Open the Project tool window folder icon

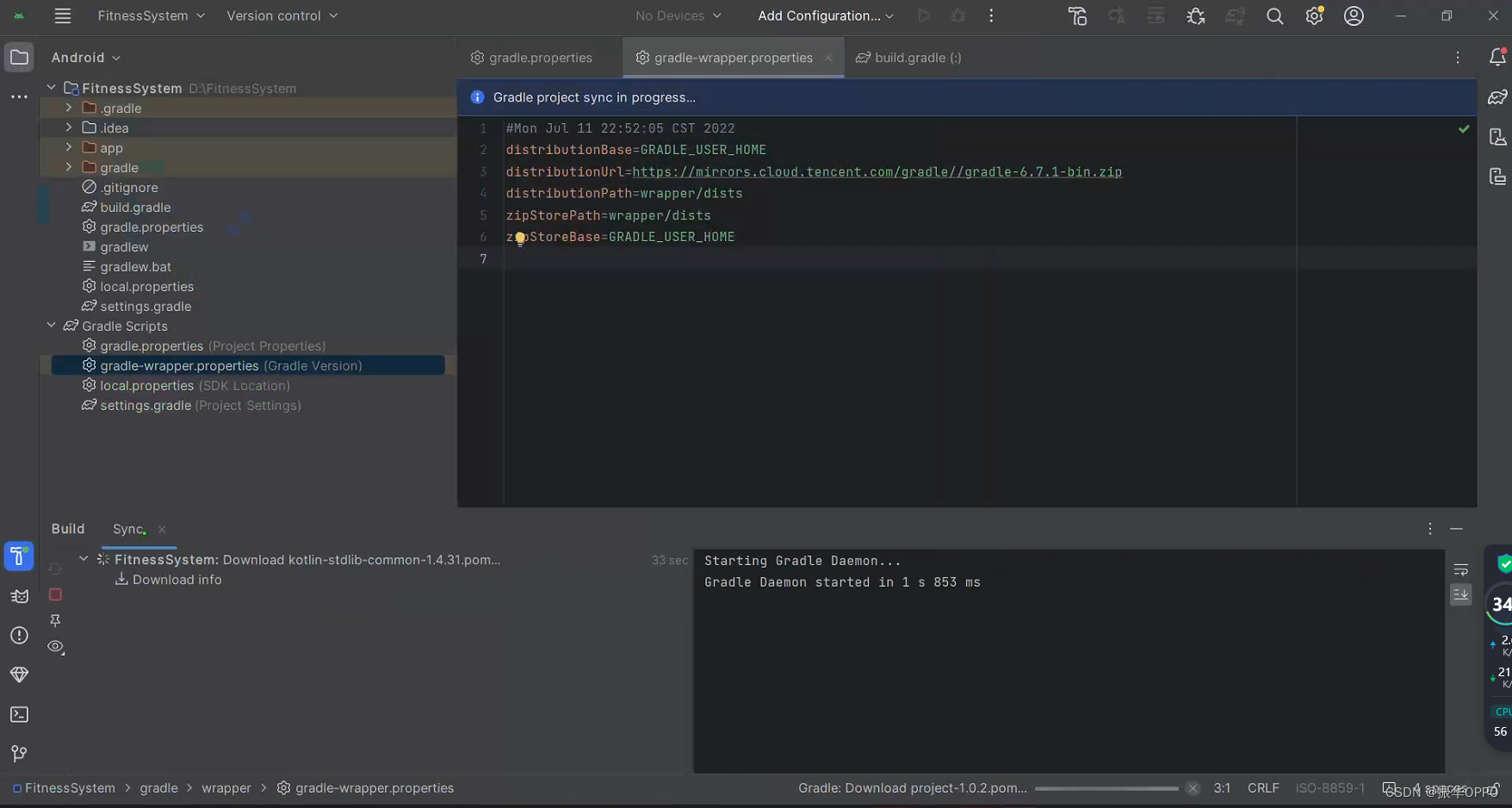point(19,58)
